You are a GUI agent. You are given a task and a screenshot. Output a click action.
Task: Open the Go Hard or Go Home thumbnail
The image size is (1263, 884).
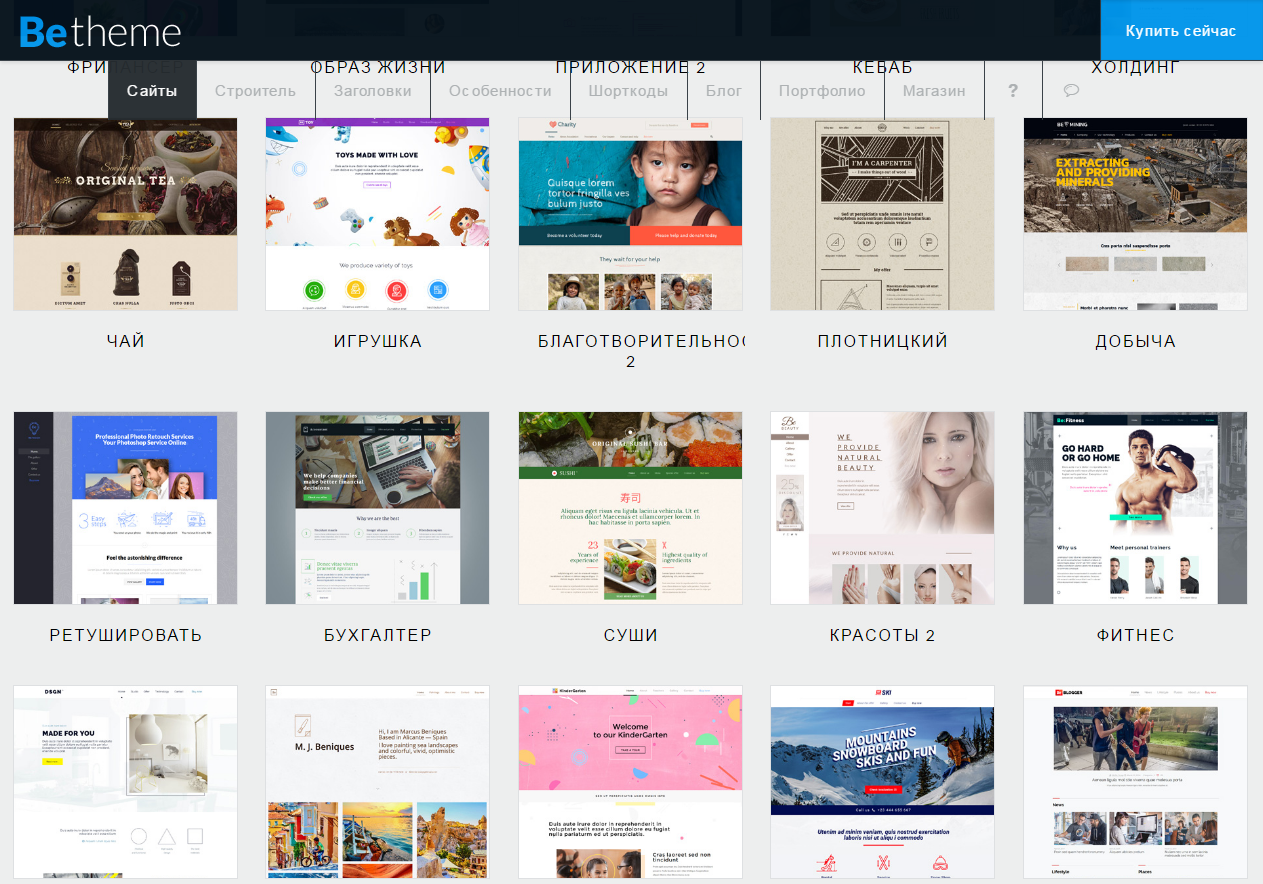click(x=1135, y=508)
